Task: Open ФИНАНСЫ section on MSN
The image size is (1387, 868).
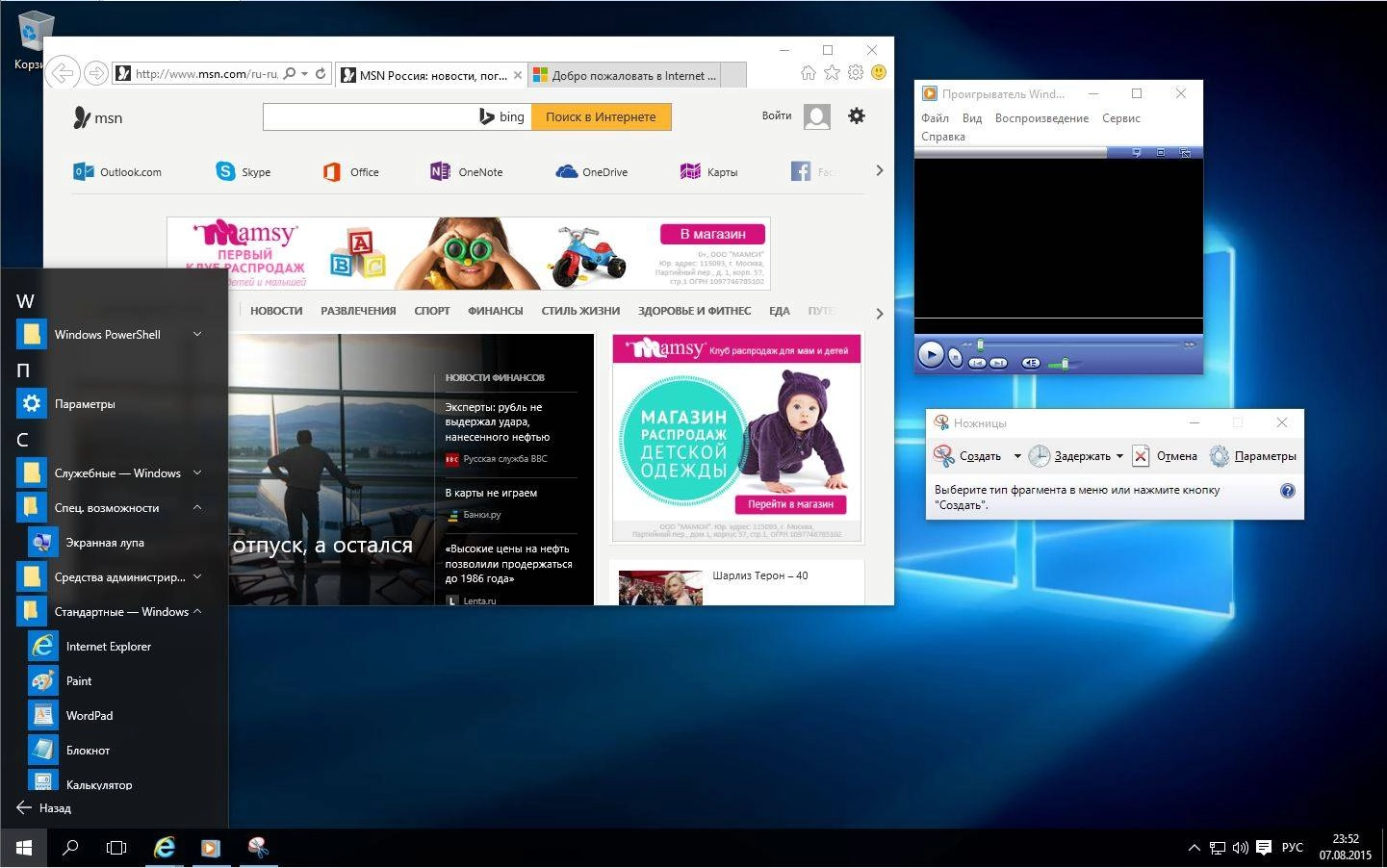Action: pyautogui.click(x=496, y=311)
